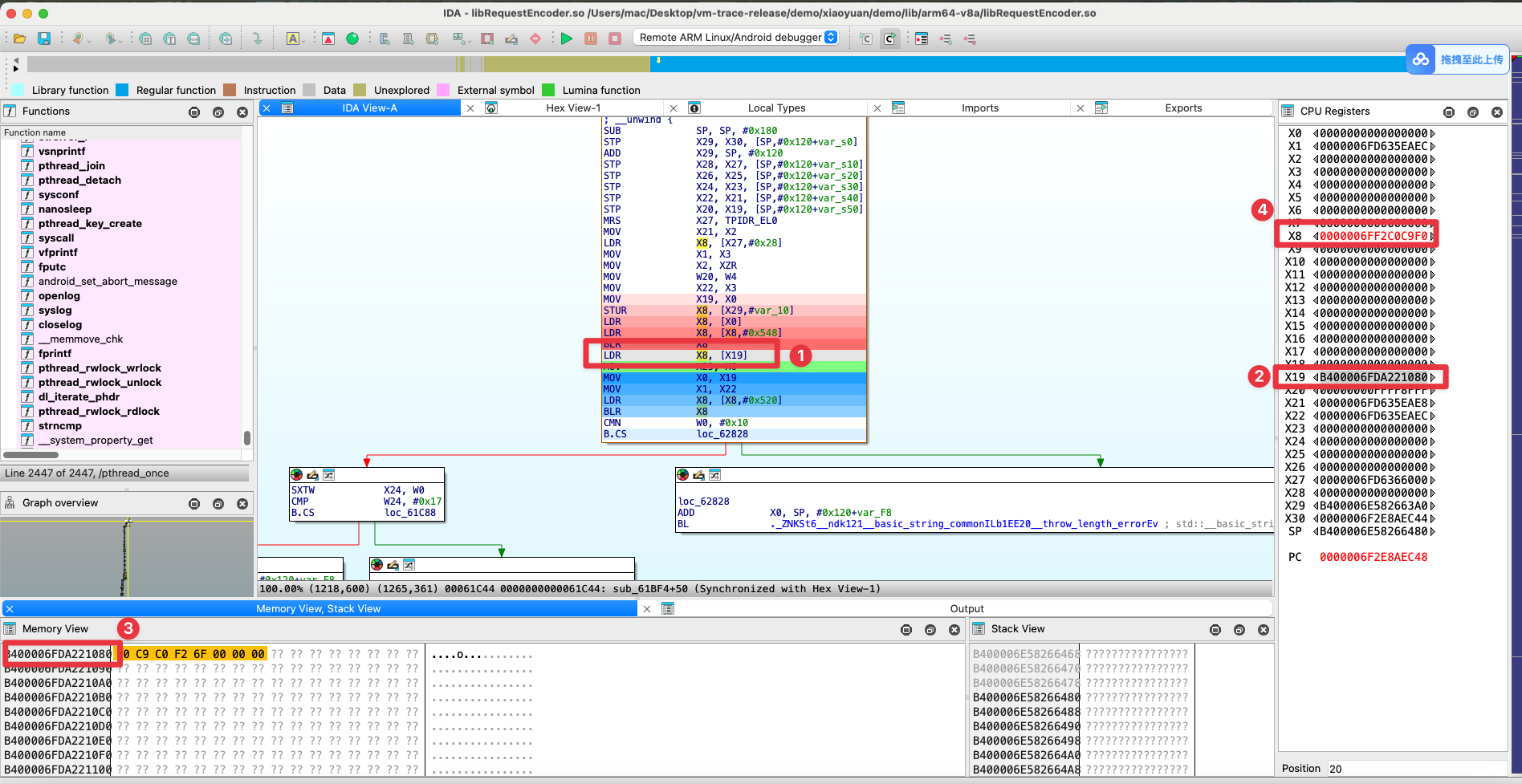The width and height of the screenshot is (1522, 784).
Task: Float the Memory View panel
Action: tap(930, 630)
